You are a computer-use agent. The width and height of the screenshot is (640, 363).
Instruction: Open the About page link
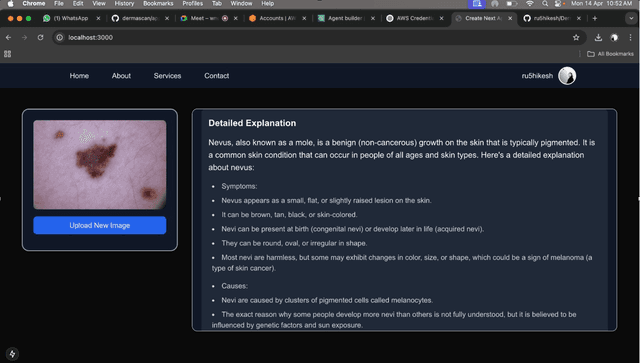[121, 76]
